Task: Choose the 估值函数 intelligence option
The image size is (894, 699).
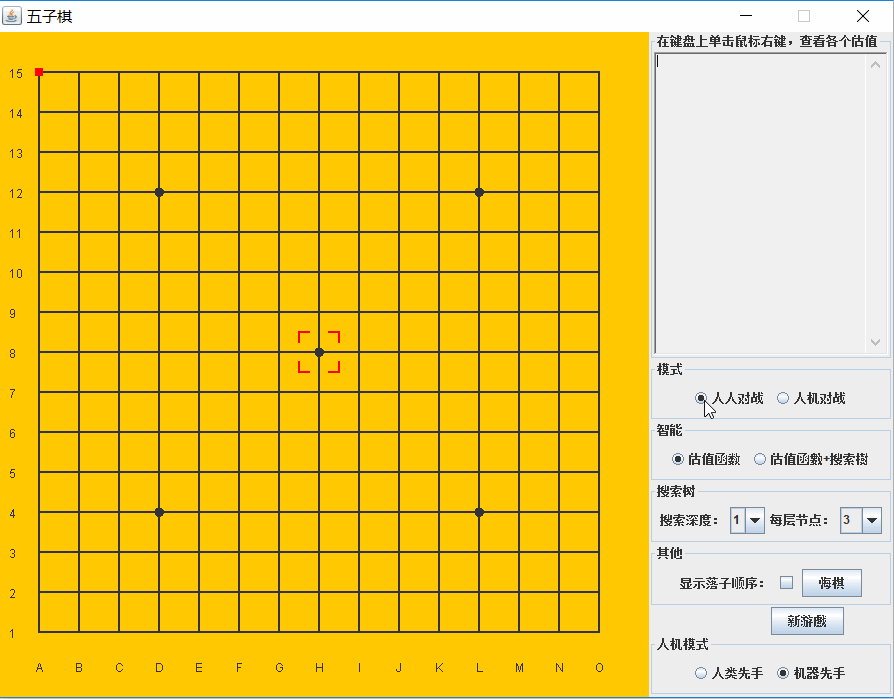Action: click(x=706, y=459)
